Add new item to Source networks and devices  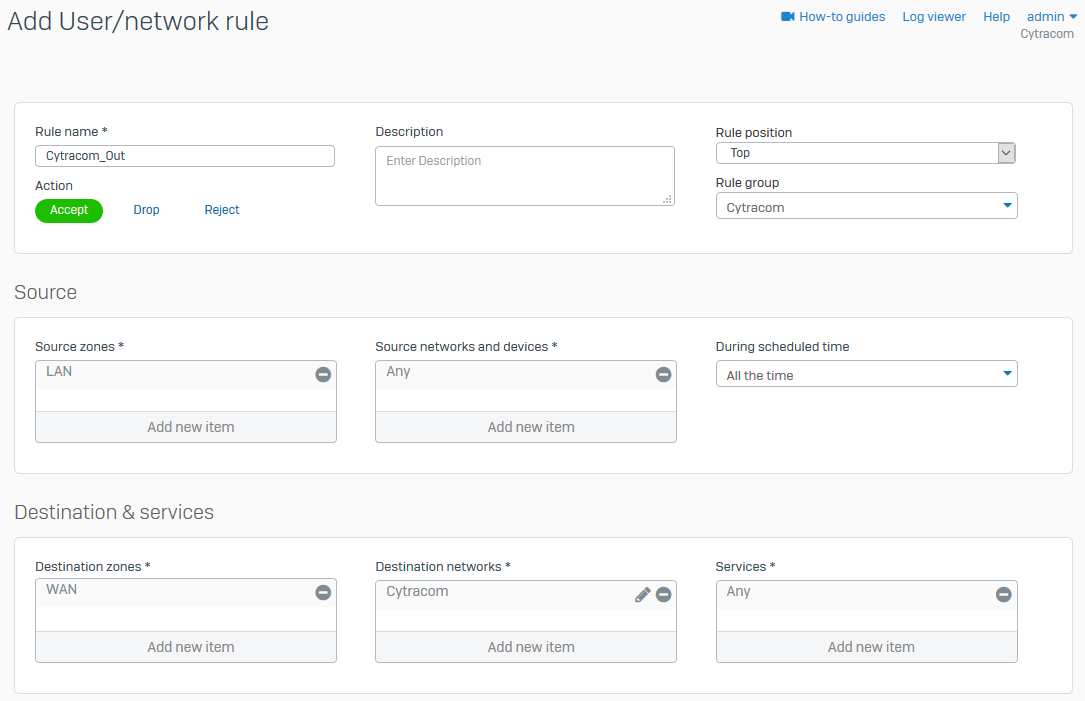(526, 427)
